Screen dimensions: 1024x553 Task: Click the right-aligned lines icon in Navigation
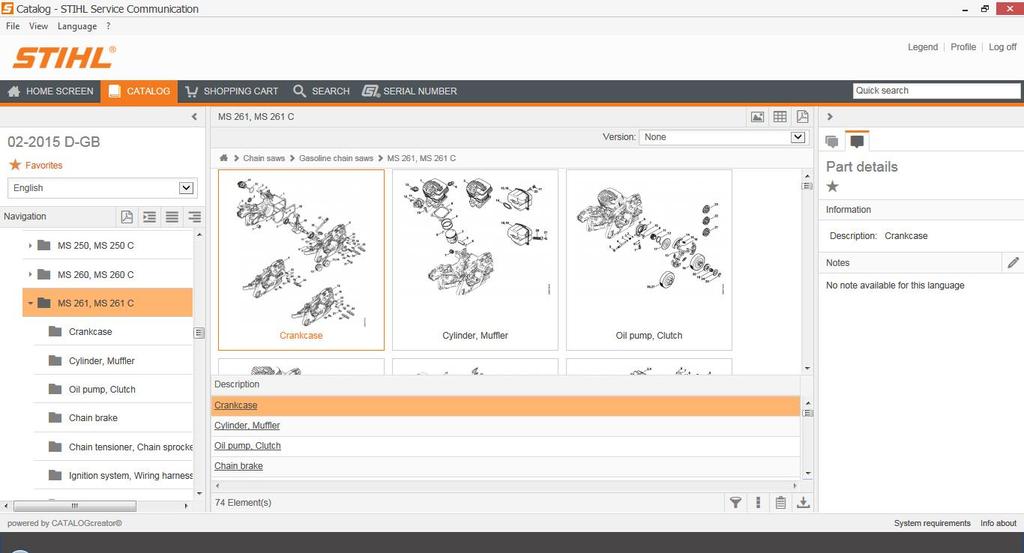194,217
